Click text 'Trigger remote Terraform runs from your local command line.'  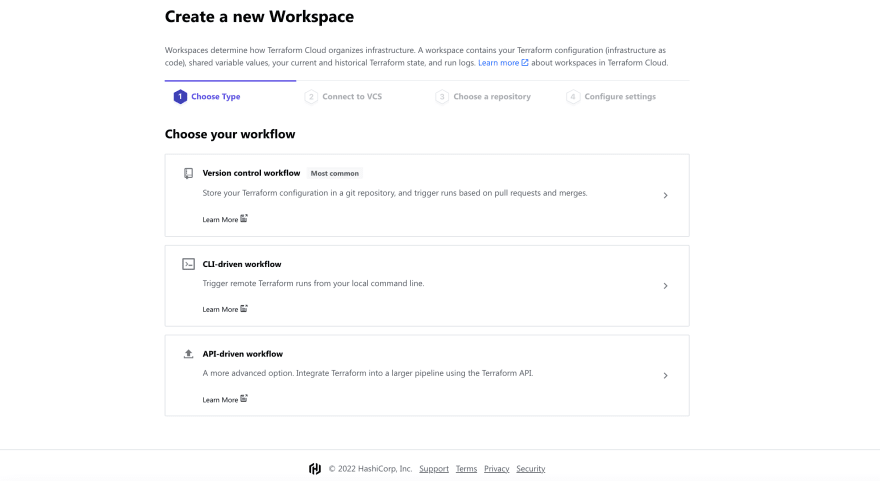[x=314, y=283]
